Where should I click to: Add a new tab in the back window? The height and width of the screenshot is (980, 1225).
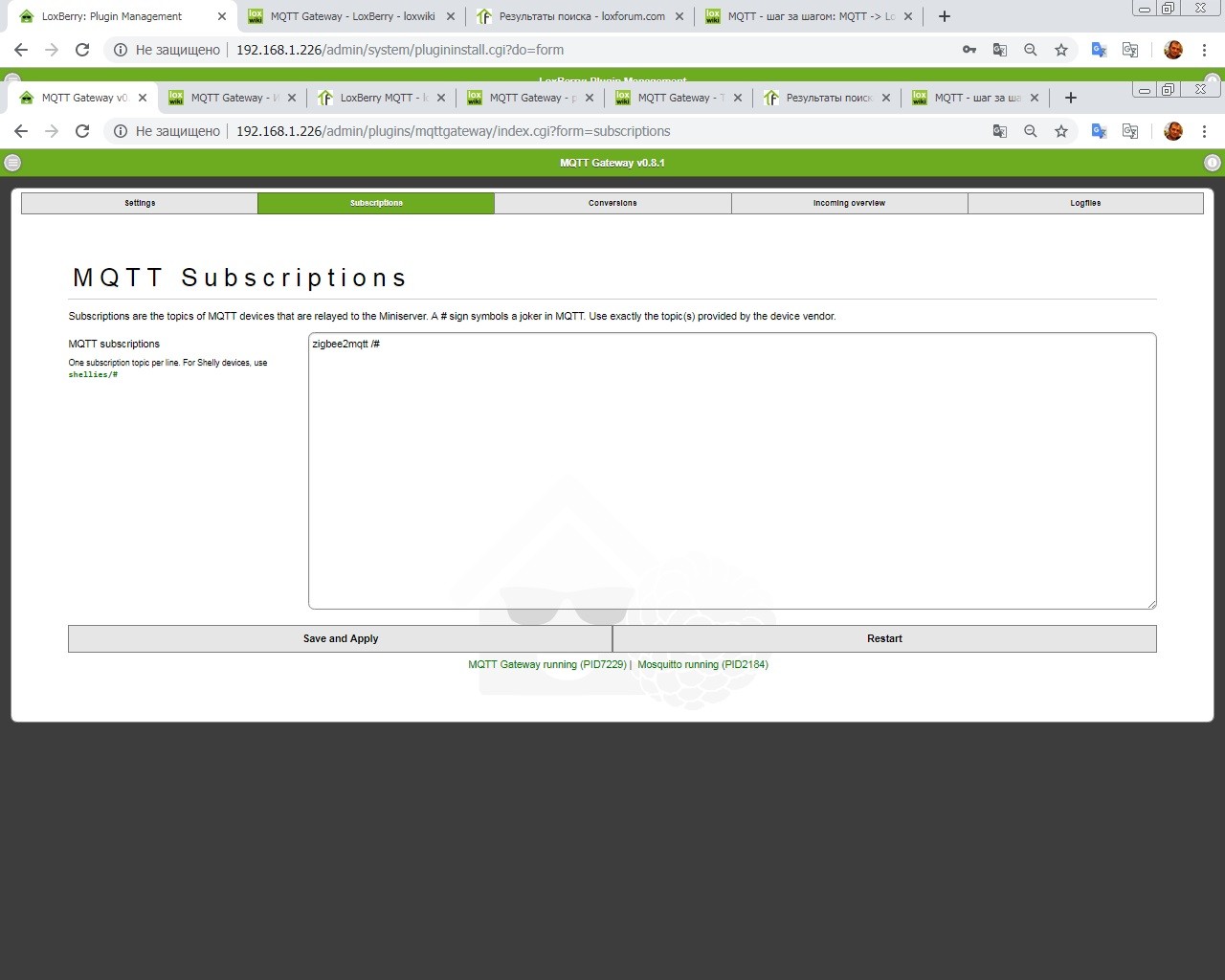point(945,16)
